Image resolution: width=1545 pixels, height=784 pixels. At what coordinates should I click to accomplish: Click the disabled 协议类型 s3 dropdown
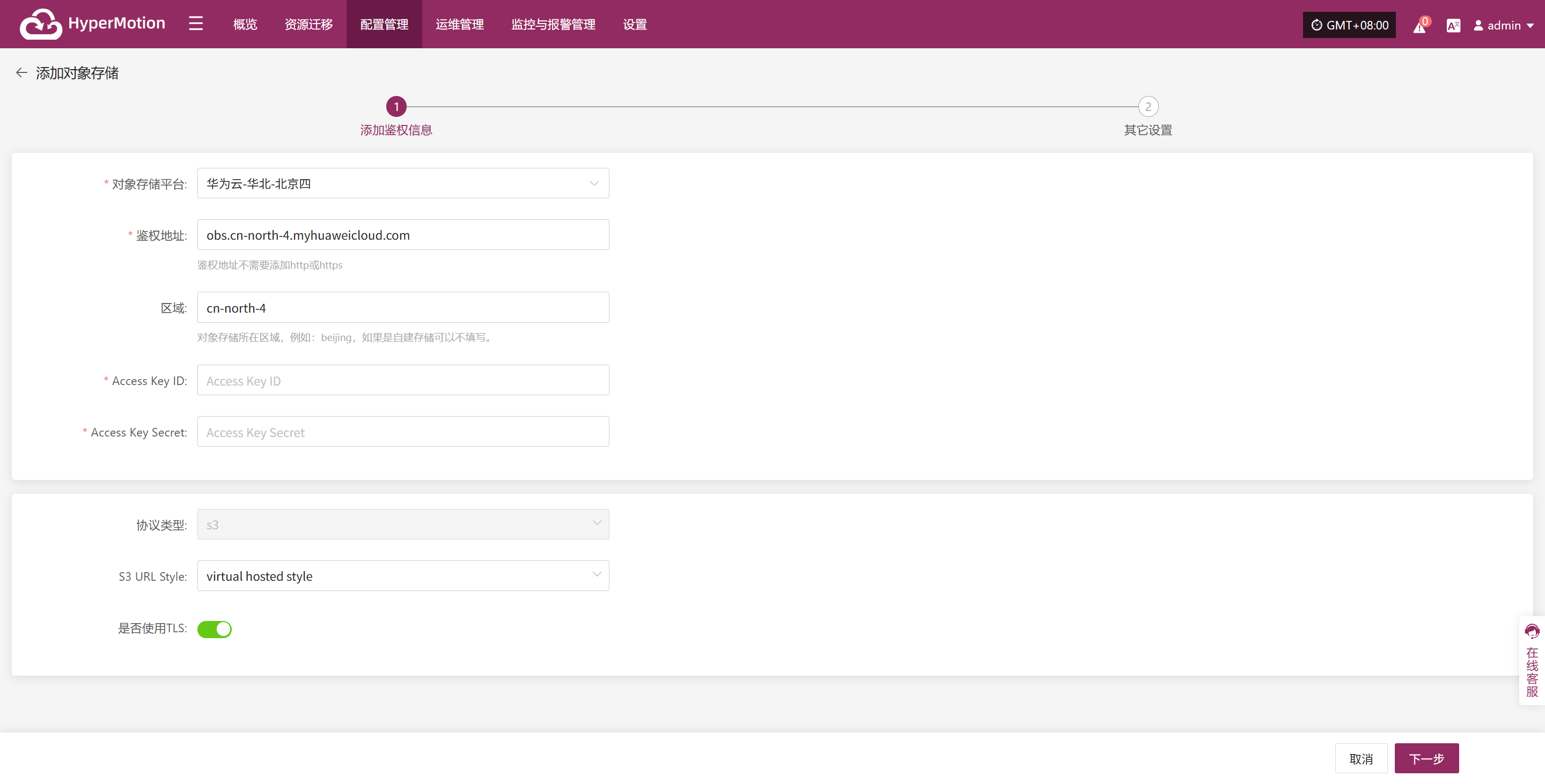[x=403, y=524]
